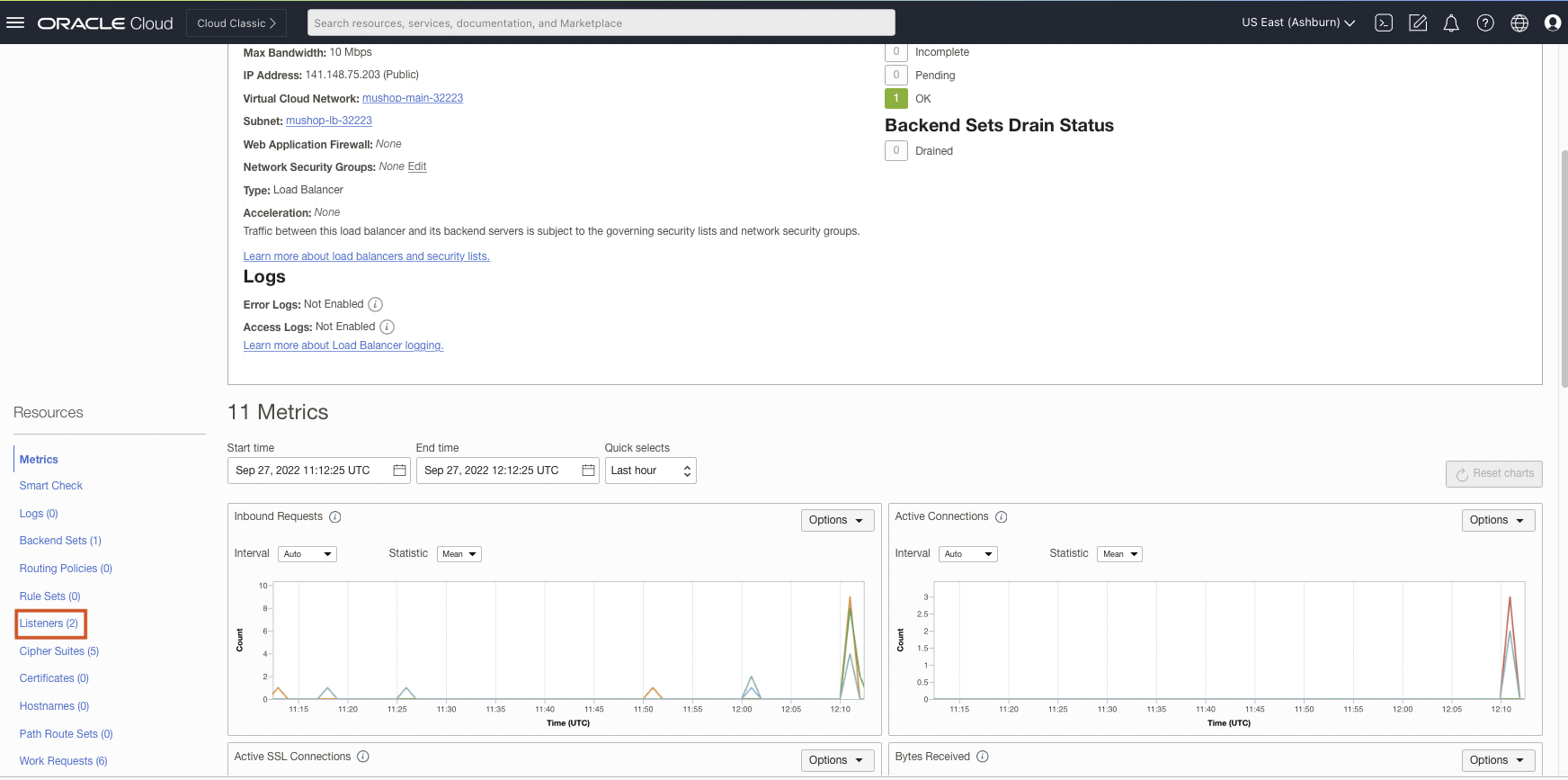This screenshot has width=1568, height=780.
Task: Click info icon beside Inbound Requests
Action: click(335, 517)
